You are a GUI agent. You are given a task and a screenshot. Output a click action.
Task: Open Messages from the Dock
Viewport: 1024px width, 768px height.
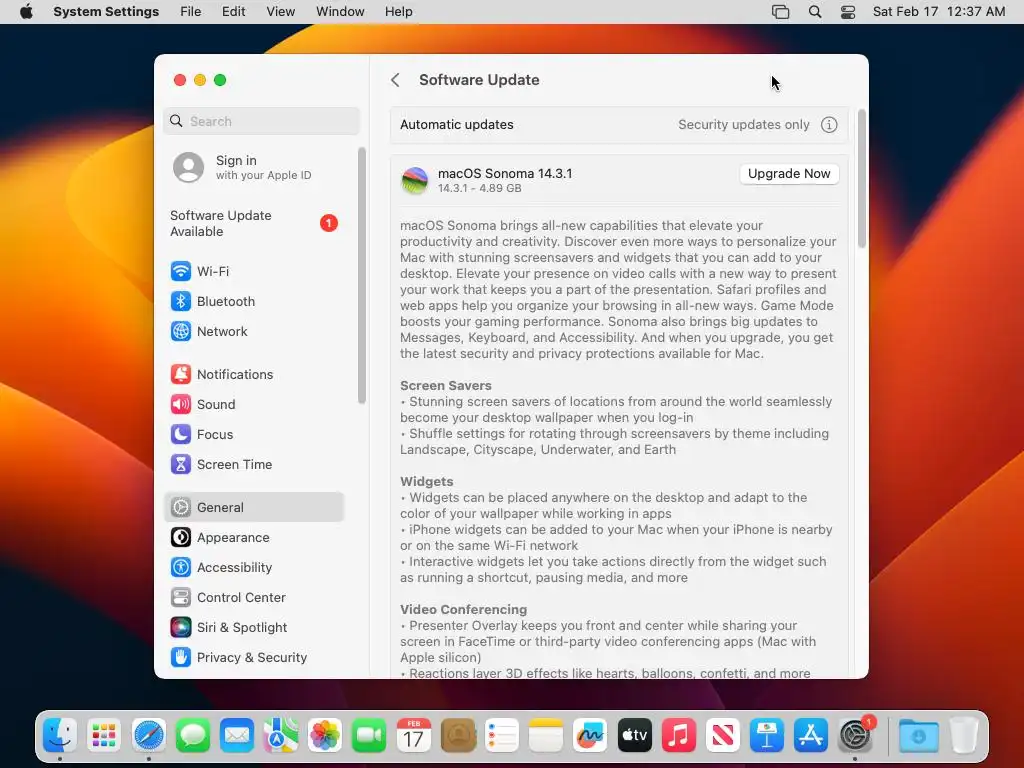coord(193,736)
